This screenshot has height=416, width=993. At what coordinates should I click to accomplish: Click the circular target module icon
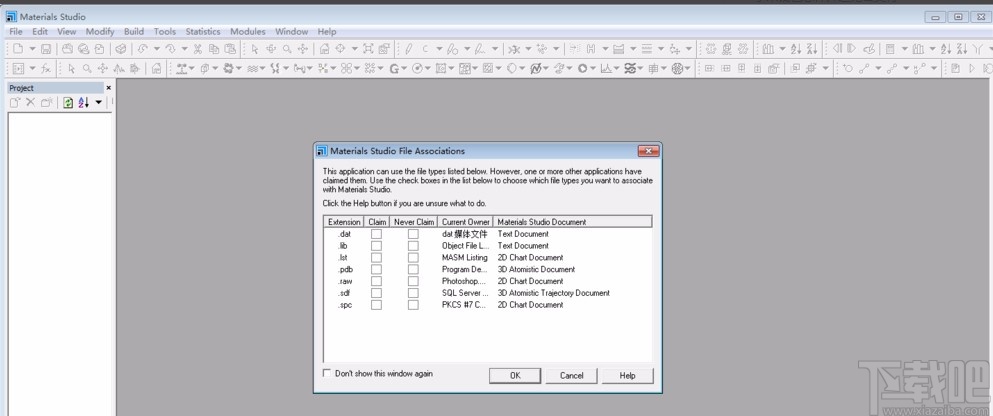coord(417,68)
